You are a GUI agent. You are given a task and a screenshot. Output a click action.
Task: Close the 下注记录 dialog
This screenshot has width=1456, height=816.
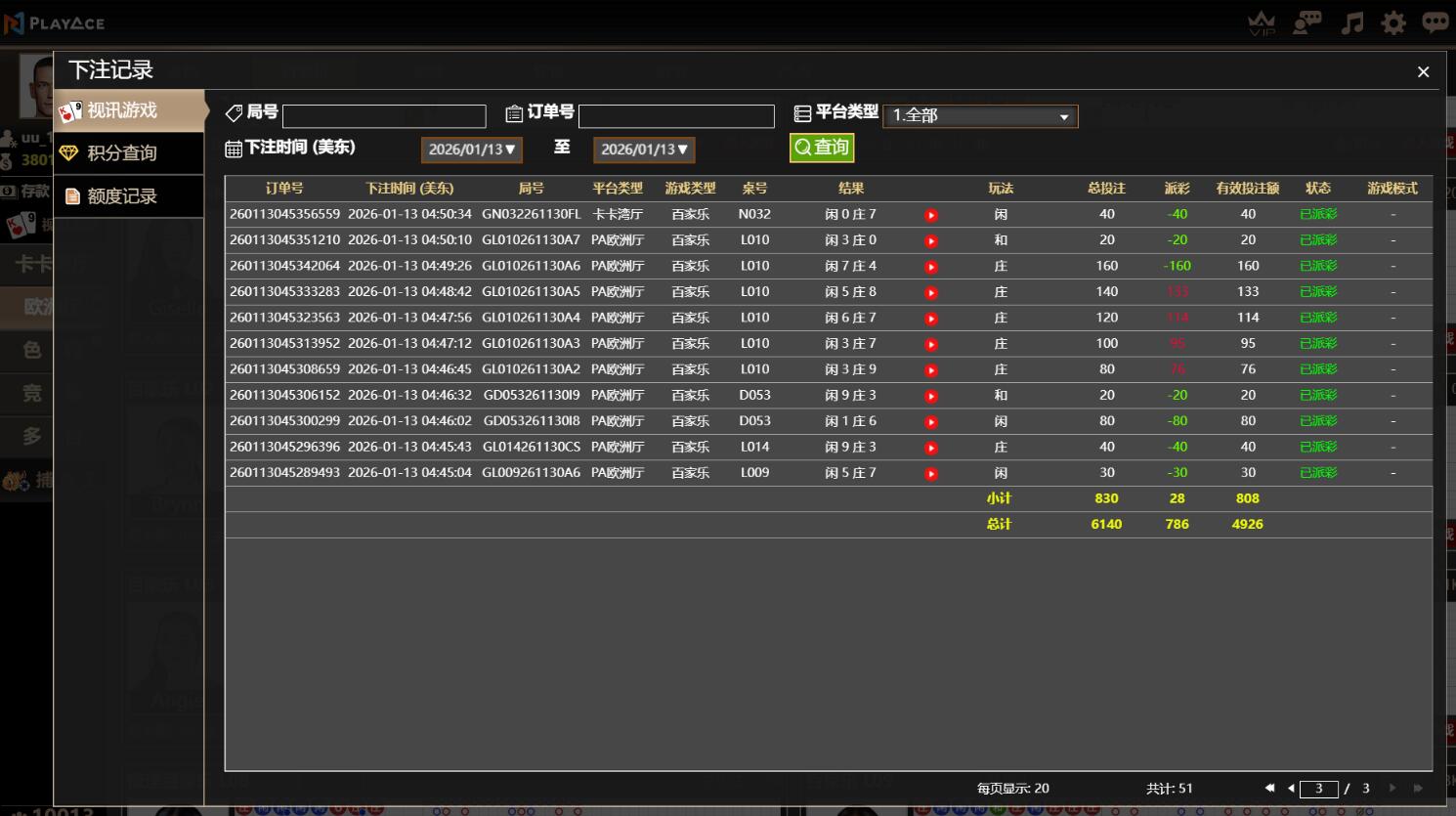(x=1423, y=71)
